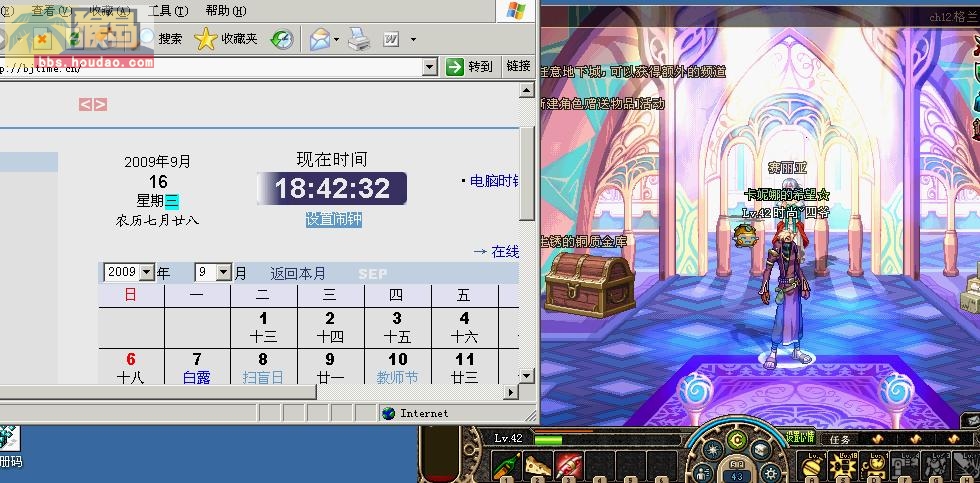Viewport: 980px width, 483px height.
Task: Open the browser history clock icon
Action: [x=281, y=39]
